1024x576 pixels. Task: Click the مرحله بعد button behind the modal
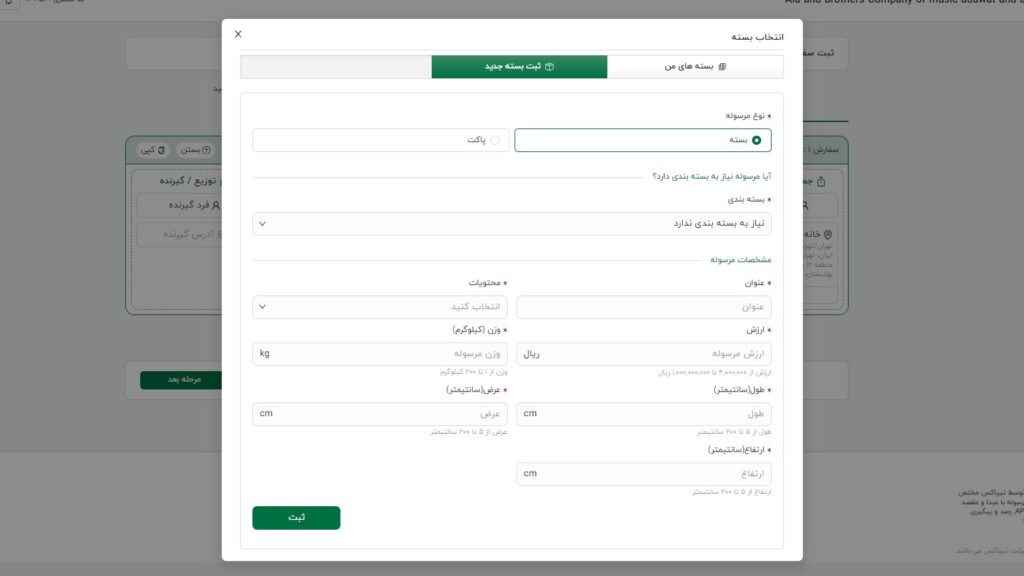180,382
